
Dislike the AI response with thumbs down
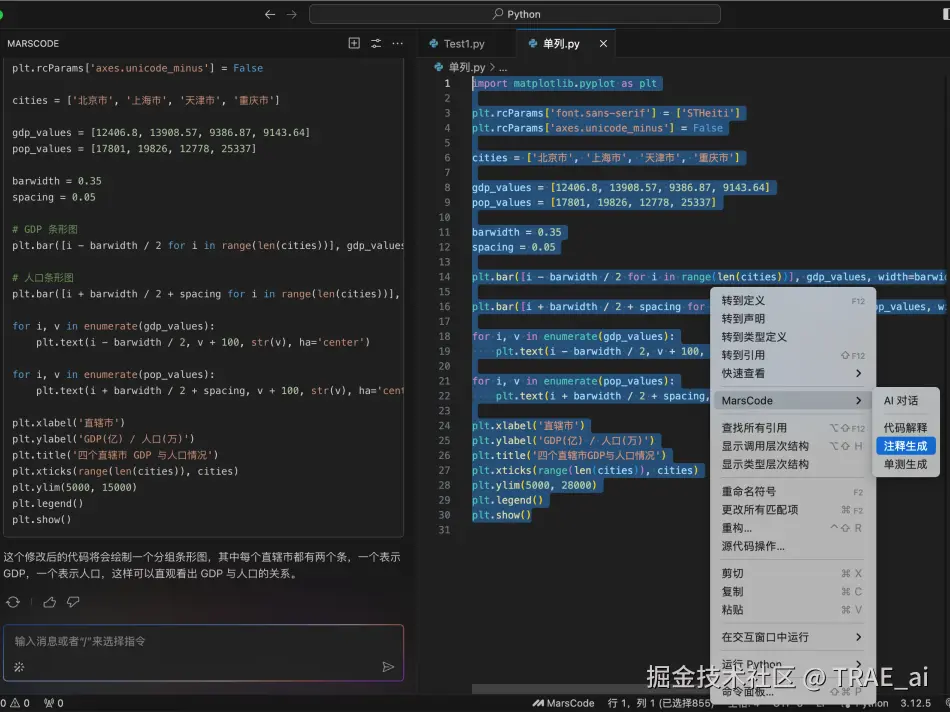tap(72, 601)
